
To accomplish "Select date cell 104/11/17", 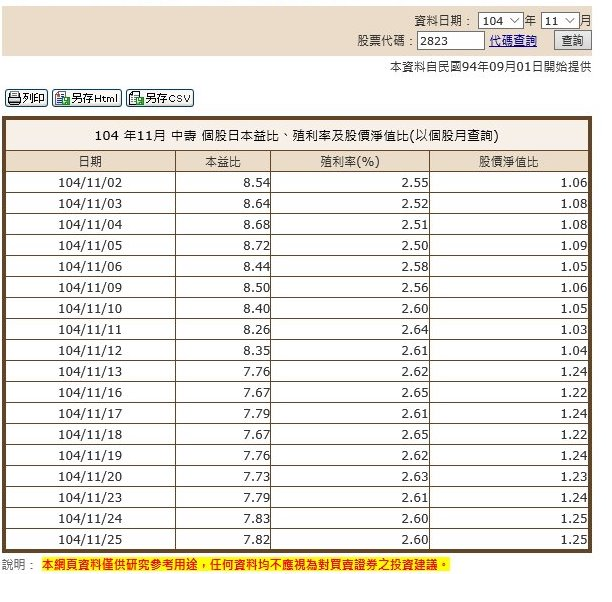I will (90, 413).
